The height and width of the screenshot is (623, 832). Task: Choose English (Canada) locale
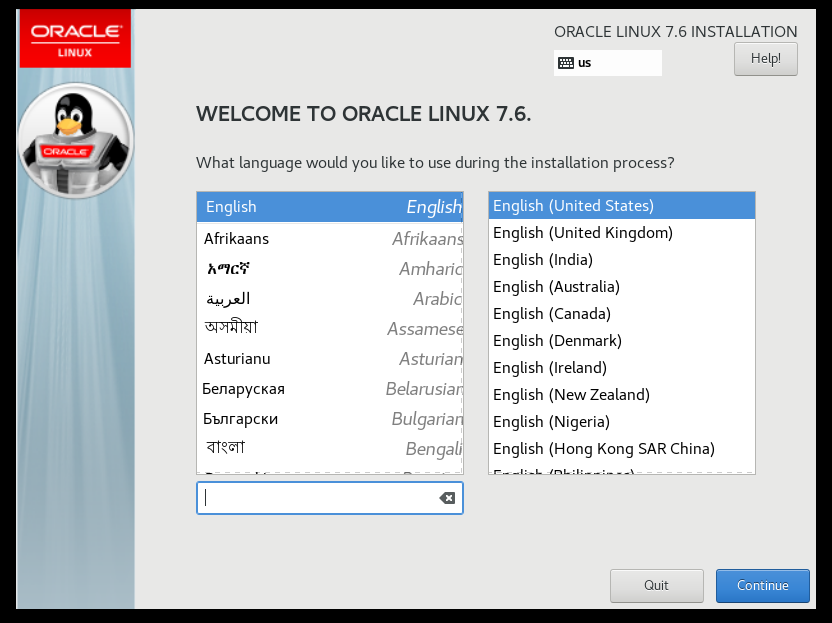point(622,314)
